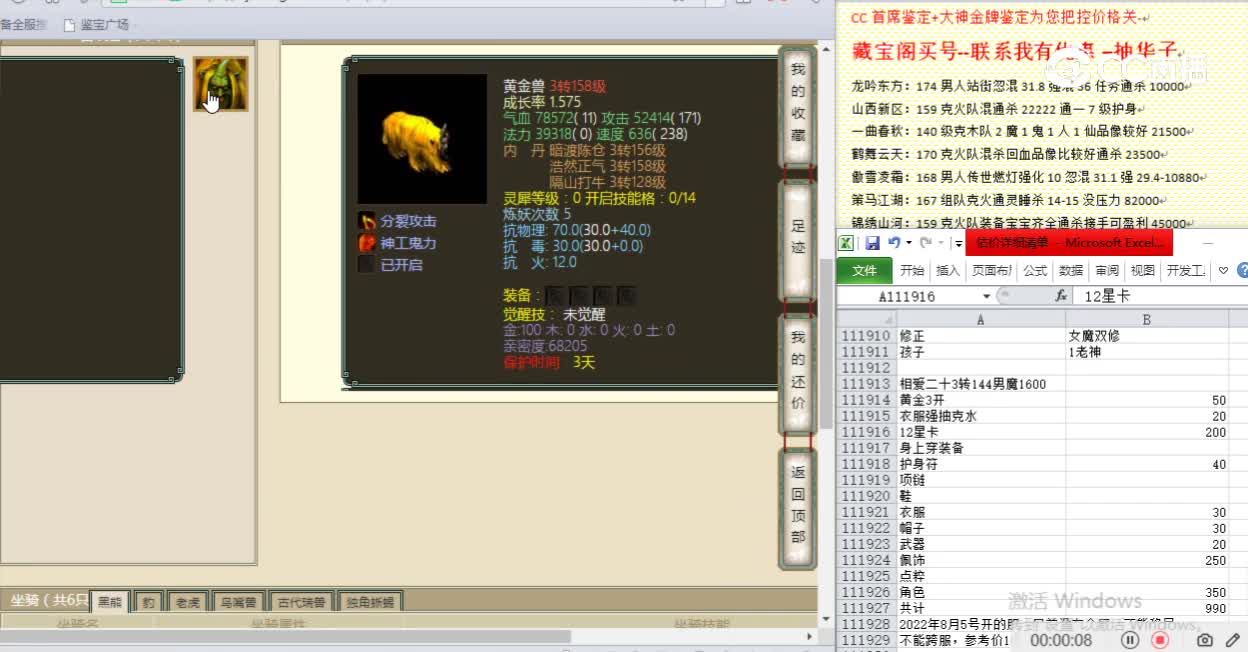
Task: Click the empty 已开启 skill slot
Action: [x=367, y=265]
